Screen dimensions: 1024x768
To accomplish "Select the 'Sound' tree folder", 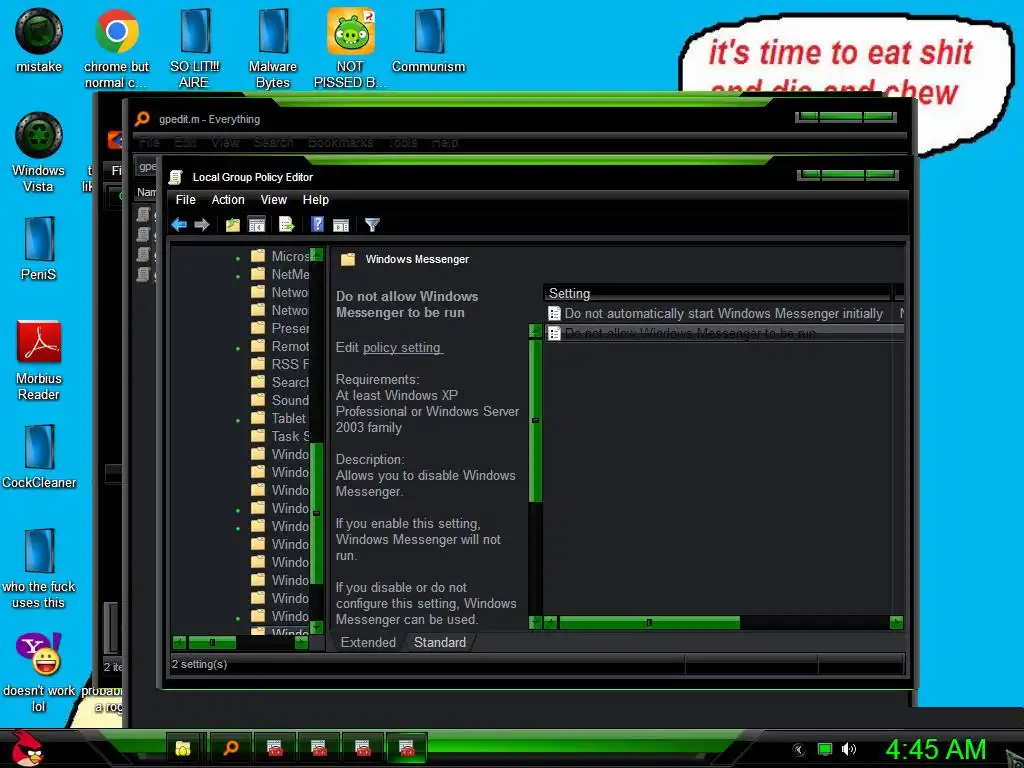I will click(280, 400).
